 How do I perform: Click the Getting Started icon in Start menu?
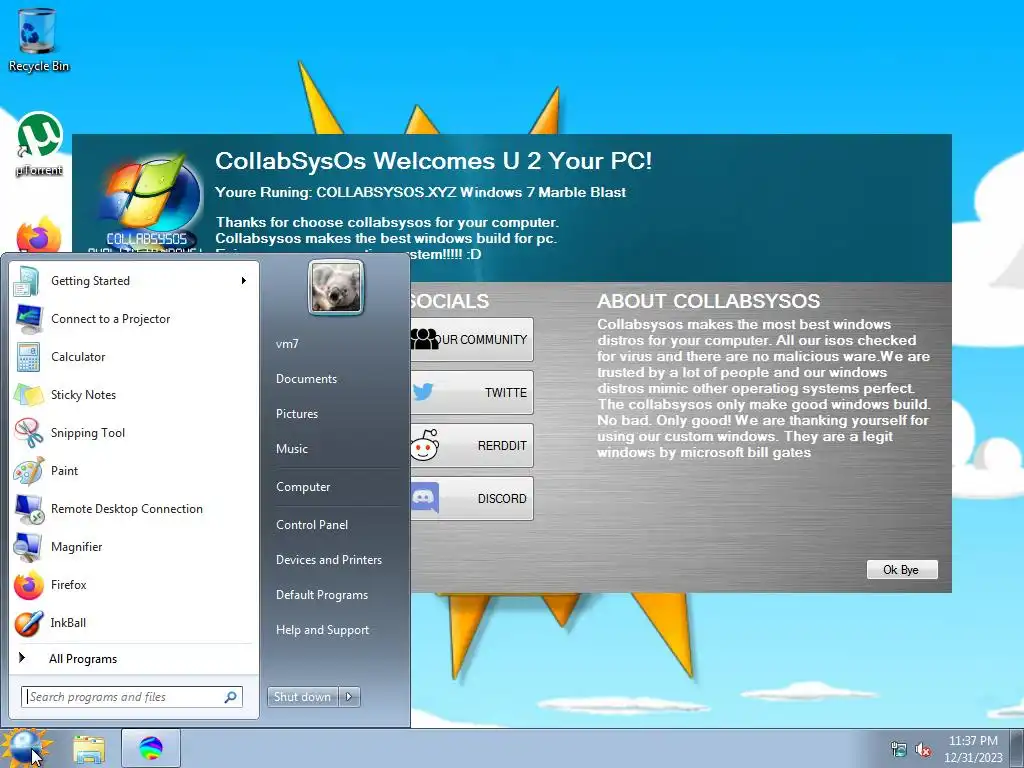pos(27,281)
